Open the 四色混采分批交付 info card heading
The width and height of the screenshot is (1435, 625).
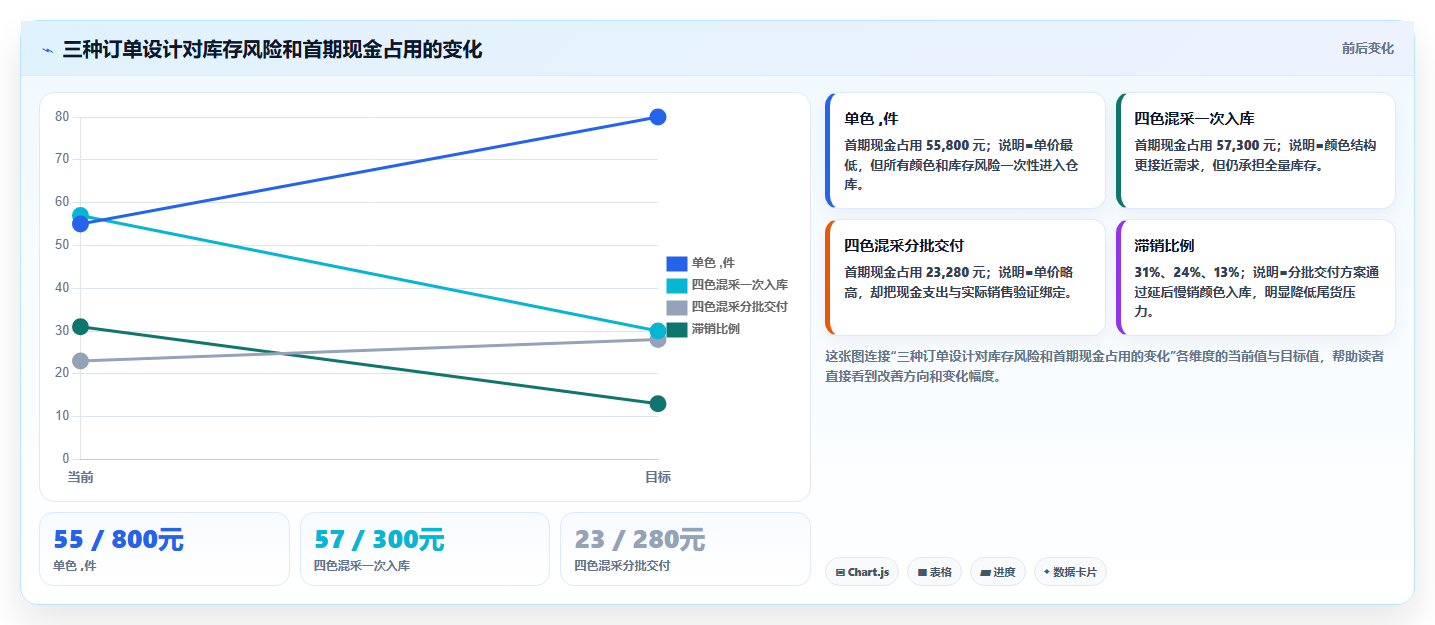(x=904, y=246)
